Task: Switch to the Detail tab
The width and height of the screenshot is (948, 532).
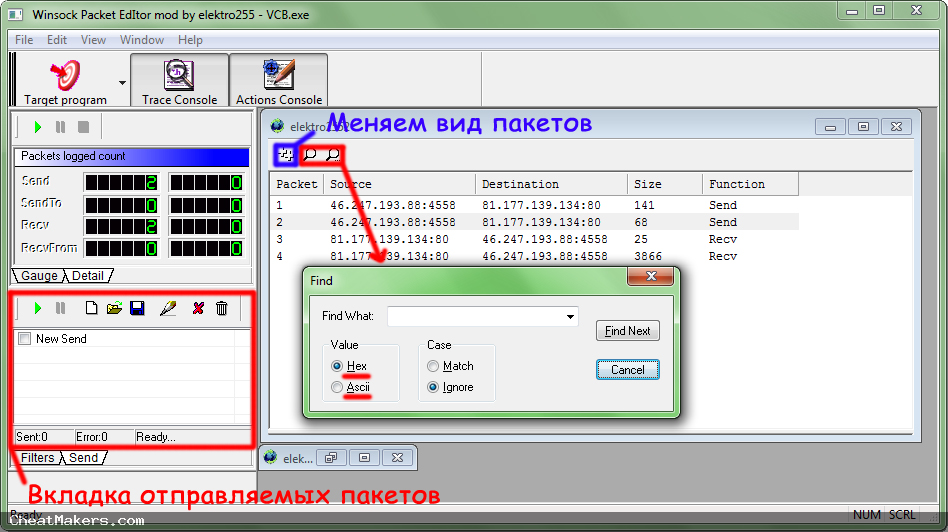Action: [x=88, y=276]
